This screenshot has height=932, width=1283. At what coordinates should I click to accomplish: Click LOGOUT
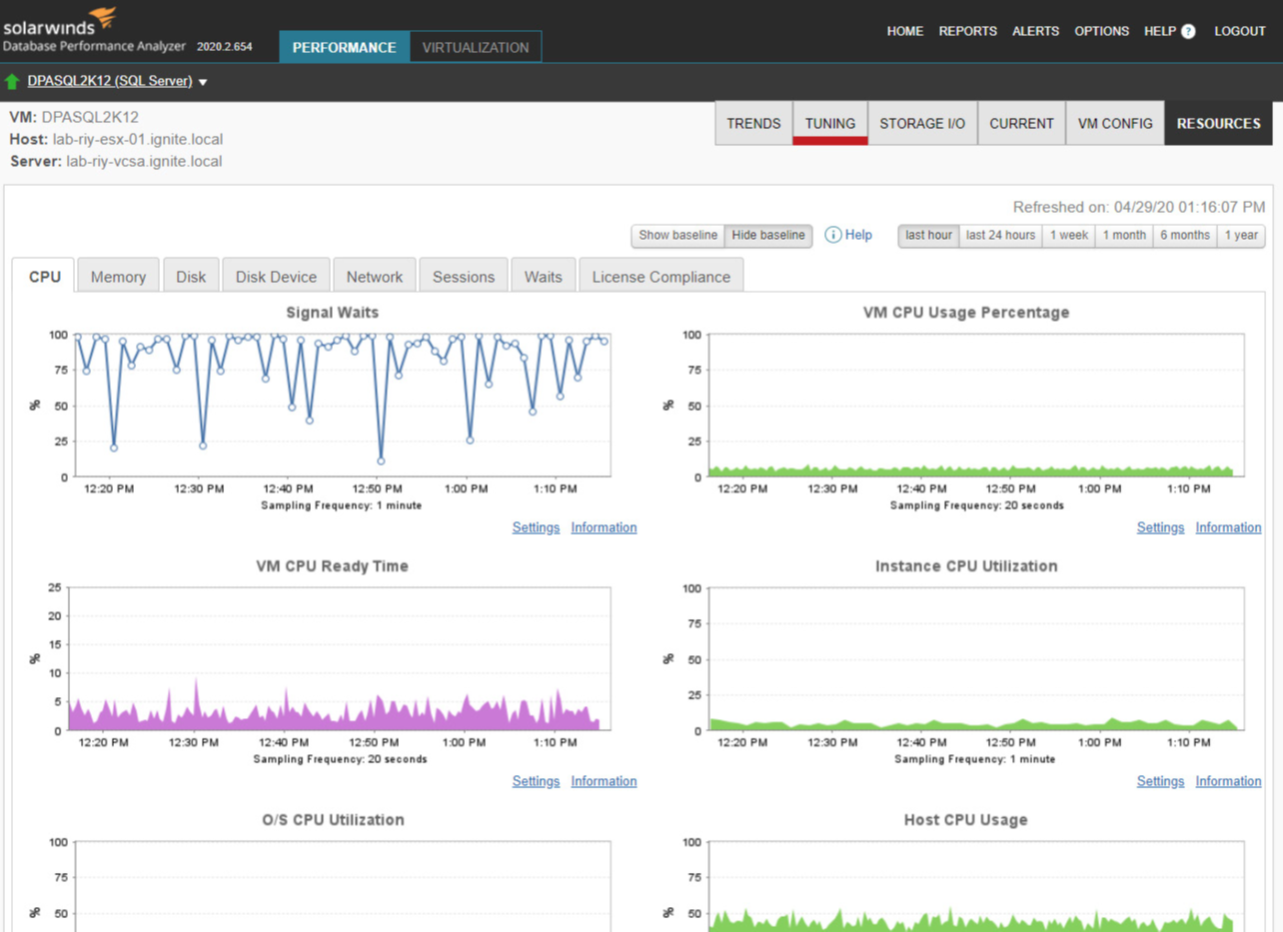tap(1240, 31)
